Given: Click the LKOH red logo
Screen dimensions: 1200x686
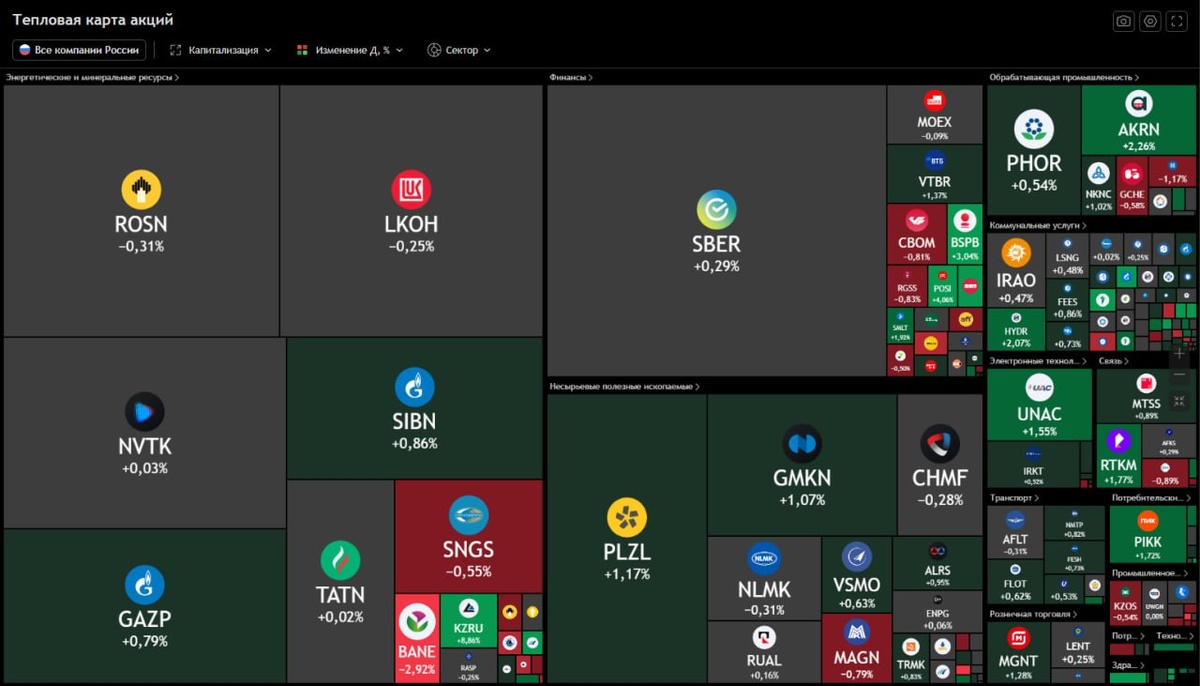Looking at the screenshot, I should coord(411,190).
